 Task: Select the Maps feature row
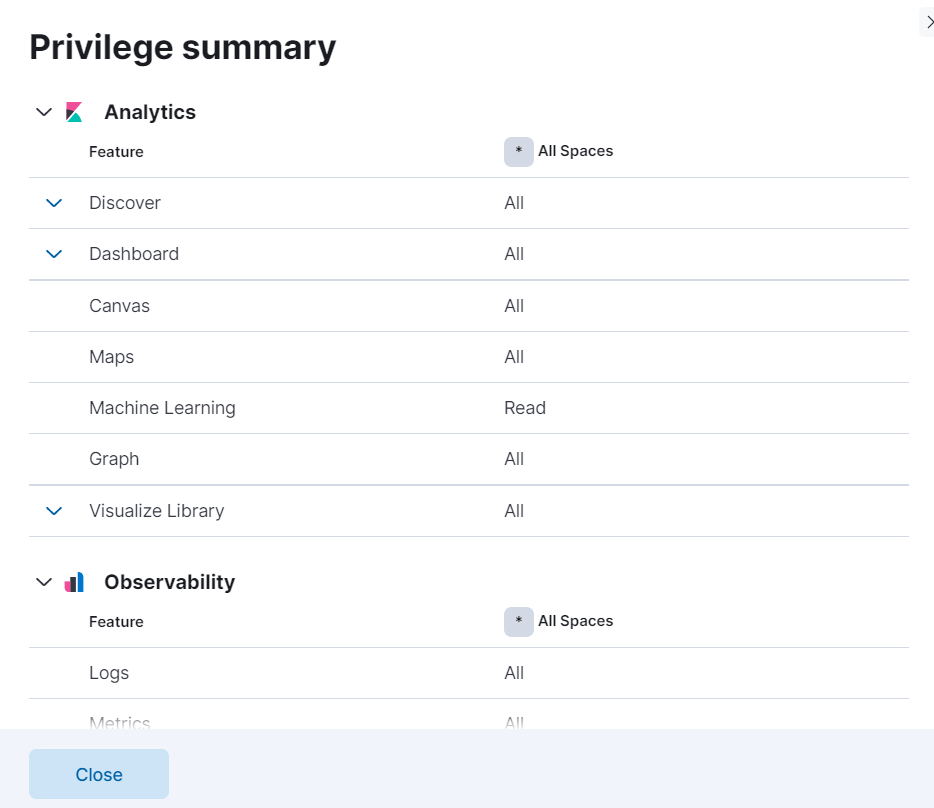coord(111,357)
